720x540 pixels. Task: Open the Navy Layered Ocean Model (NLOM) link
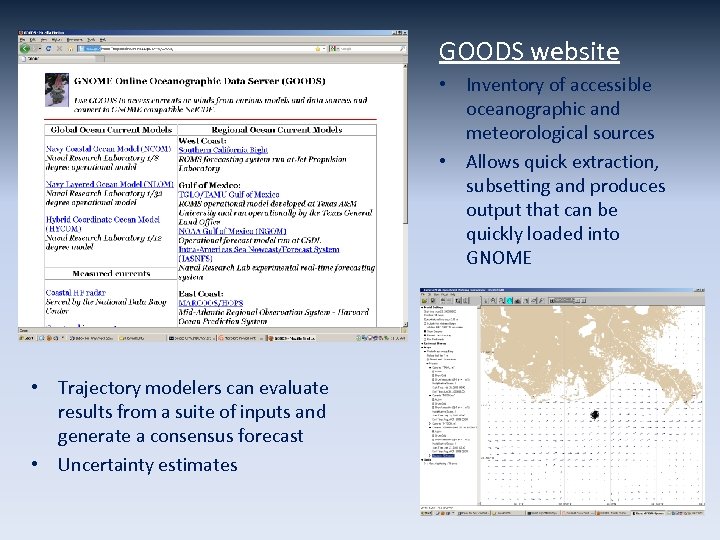(x=109, y=184)
